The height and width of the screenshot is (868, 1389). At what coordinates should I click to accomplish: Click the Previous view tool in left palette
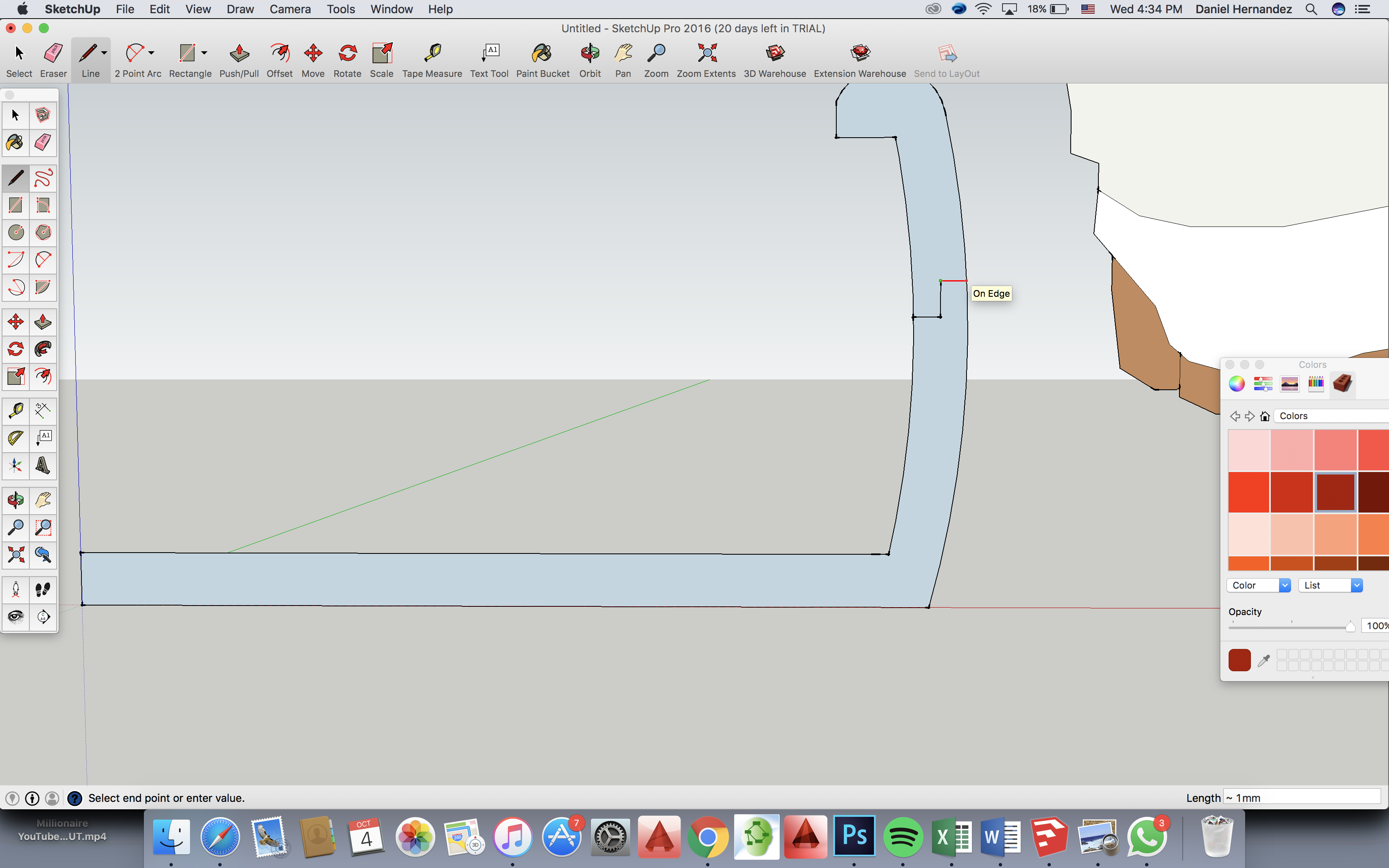tap(43, 555)
